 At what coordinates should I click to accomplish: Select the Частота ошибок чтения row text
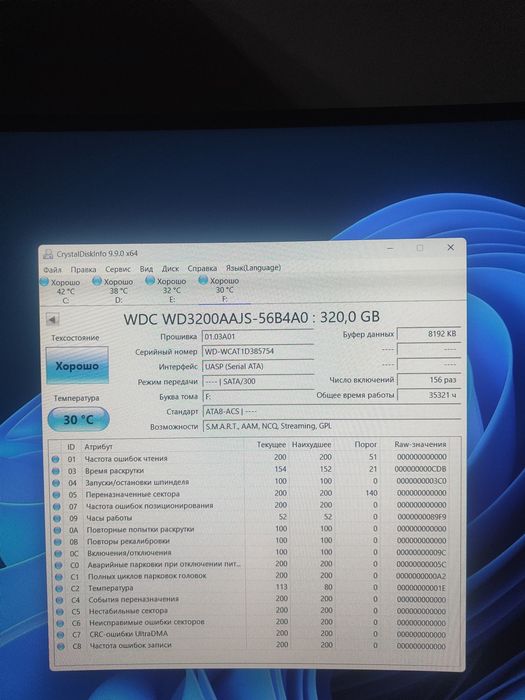click(x=126, y=458)
